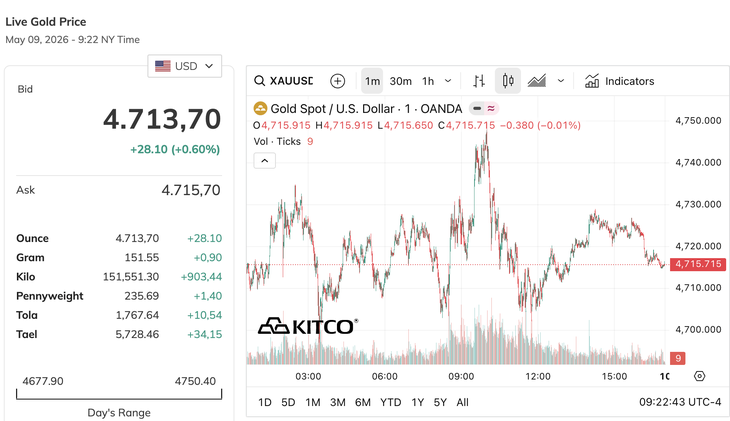The width and height of the screenshot is (730, 421).
Task: Select the 1h interval
Action: click(x=428, y=81)
